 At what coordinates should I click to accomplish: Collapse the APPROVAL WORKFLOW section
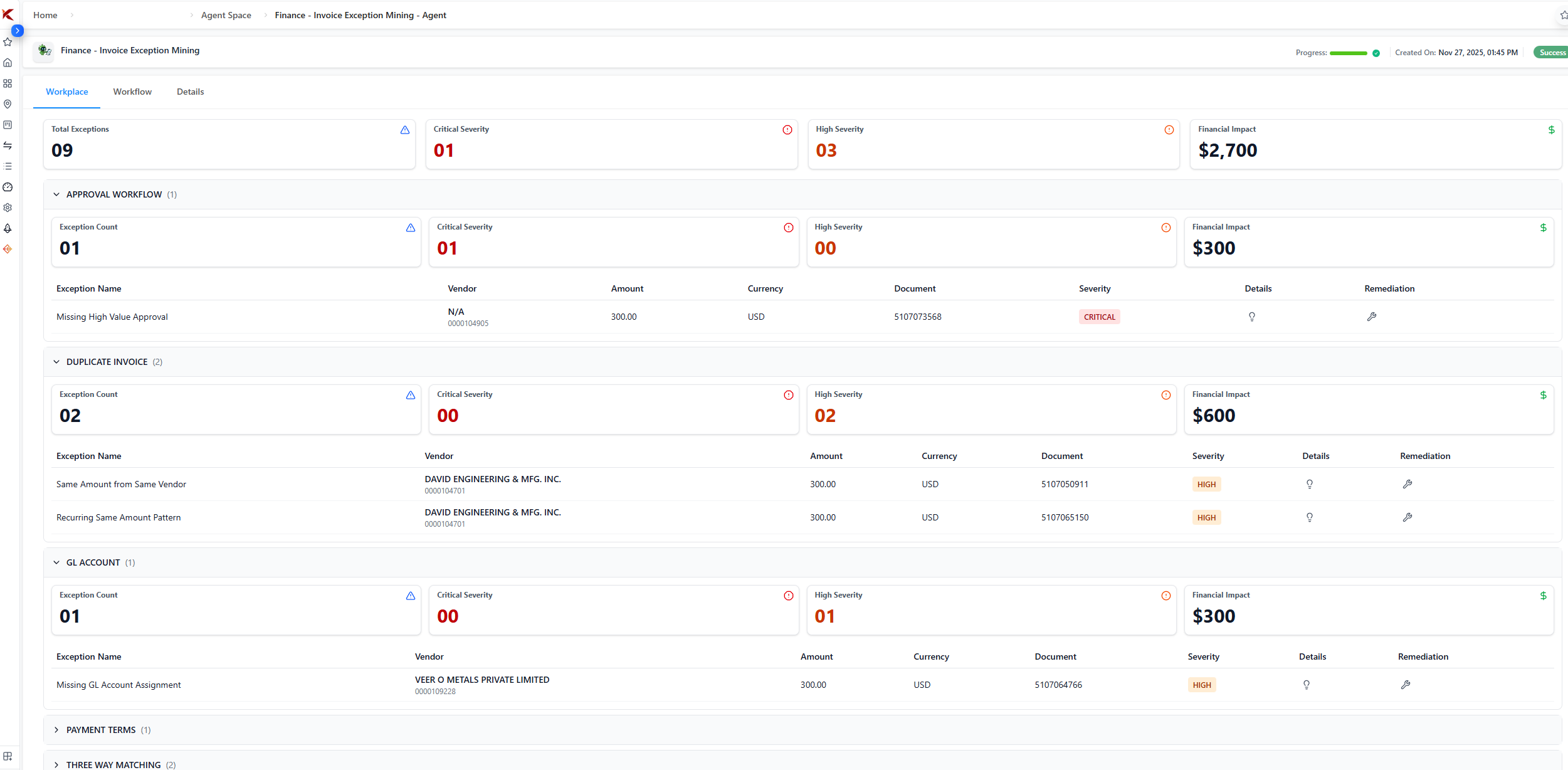pyautogui.click(x=56, y=194)
